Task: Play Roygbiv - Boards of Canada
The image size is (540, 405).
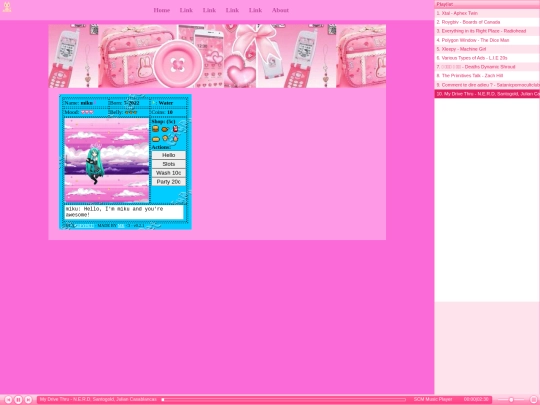Action: coord(487,22)
